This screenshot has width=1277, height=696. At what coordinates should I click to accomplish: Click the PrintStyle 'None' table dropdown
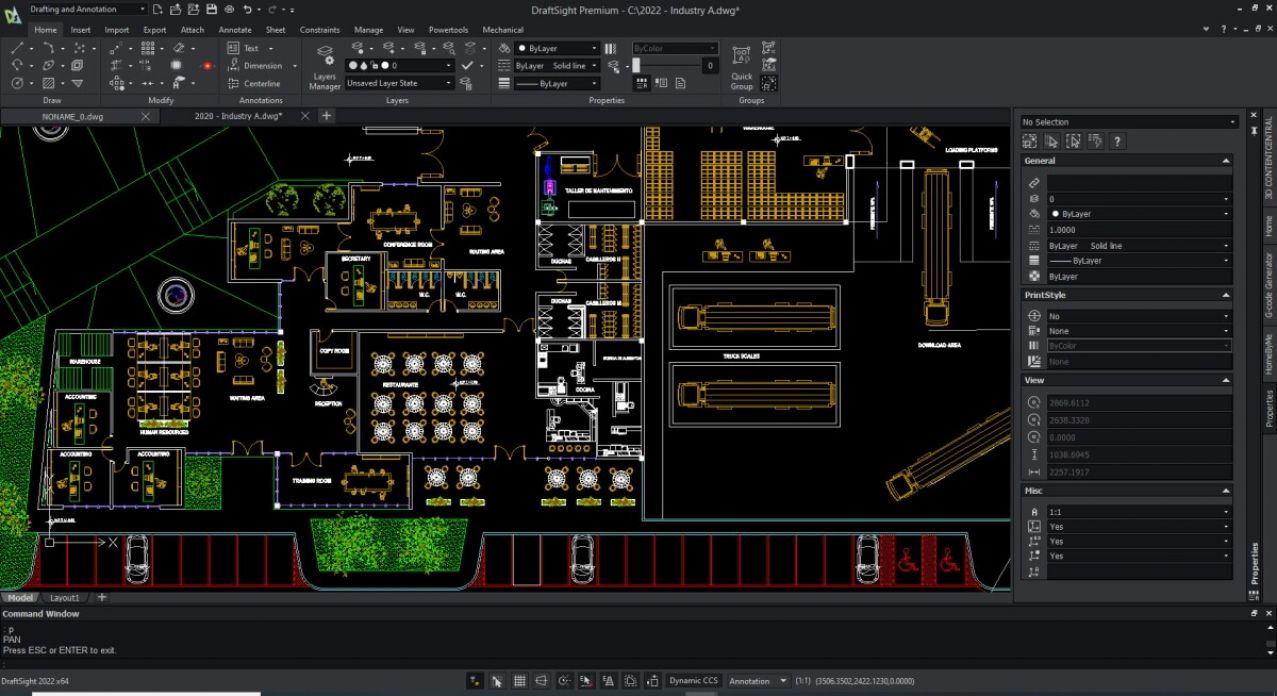click(x=1139, y=331)
